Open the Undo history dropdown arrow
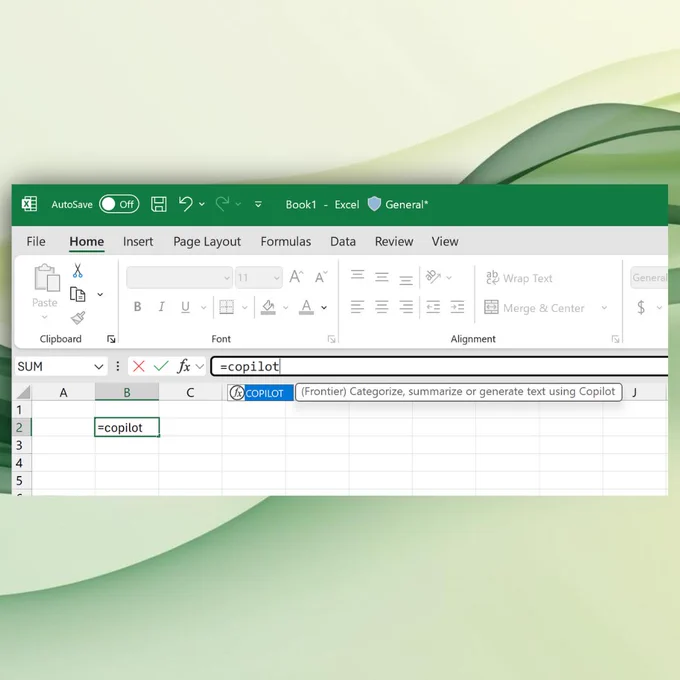The width and height of the screenshot is (680, 680). point(202,204)
